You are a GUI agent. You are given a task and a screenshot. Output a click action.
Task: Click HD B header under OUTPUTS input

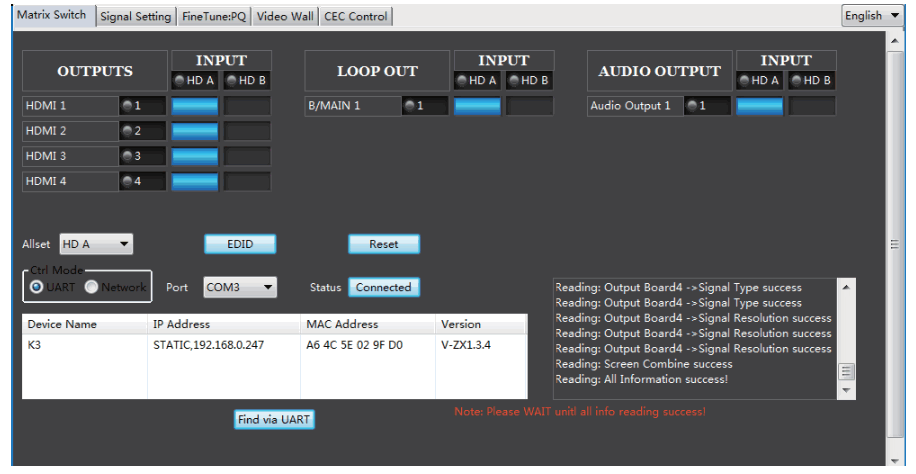coord(247,81)
